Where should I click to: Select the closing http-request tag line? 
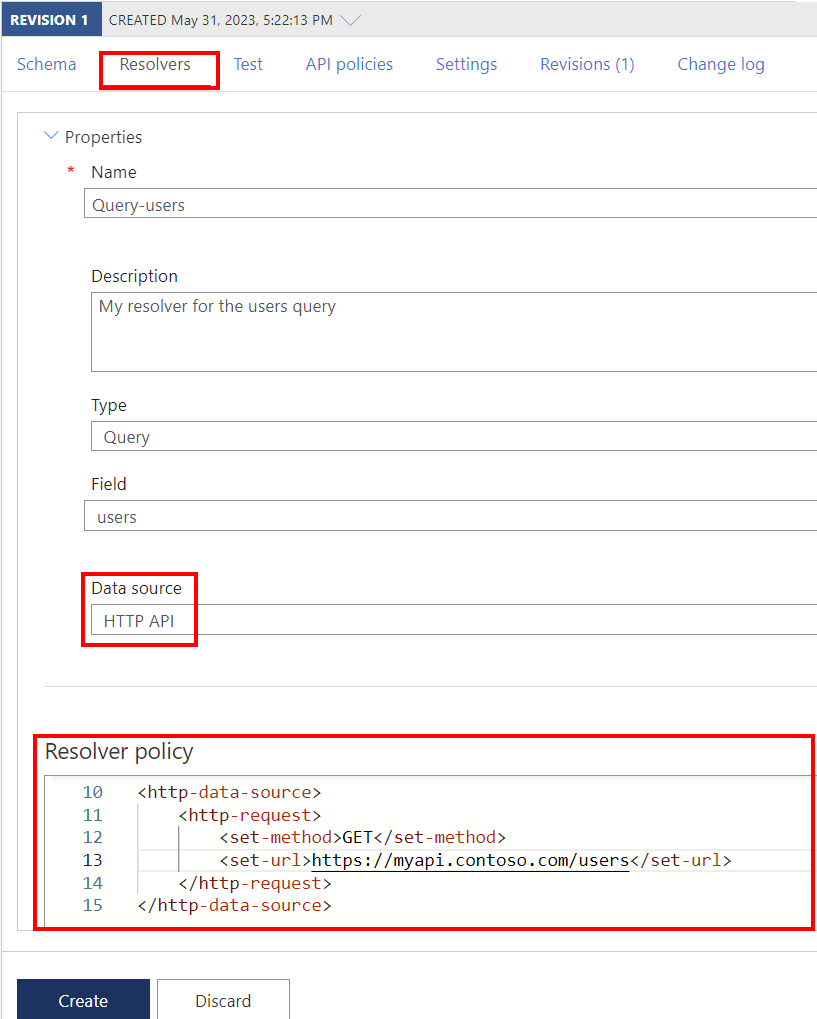click(255, 883)
